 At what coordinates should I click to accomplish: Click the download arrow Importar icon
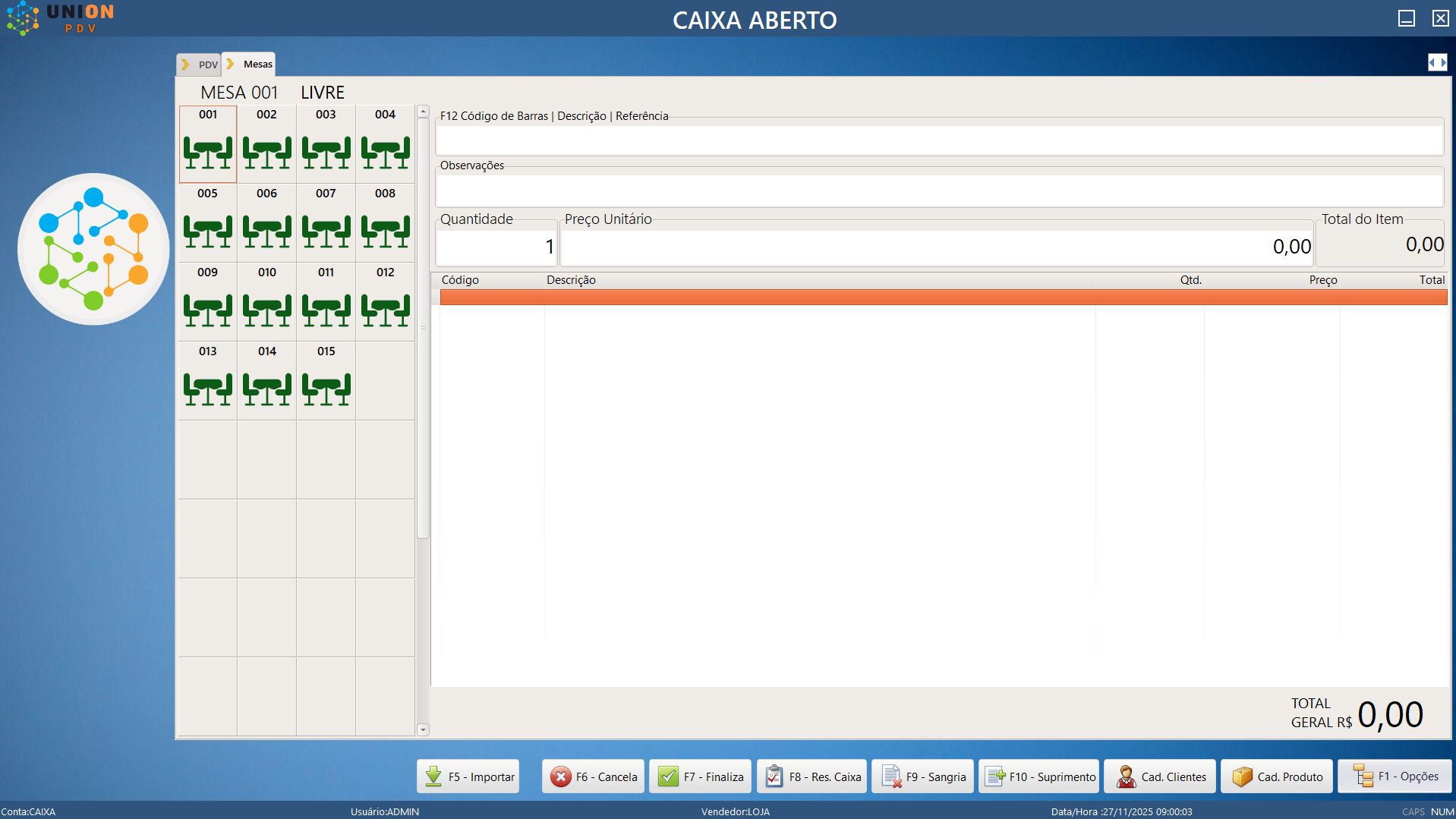pyautogui.click(x=433, y=776)
